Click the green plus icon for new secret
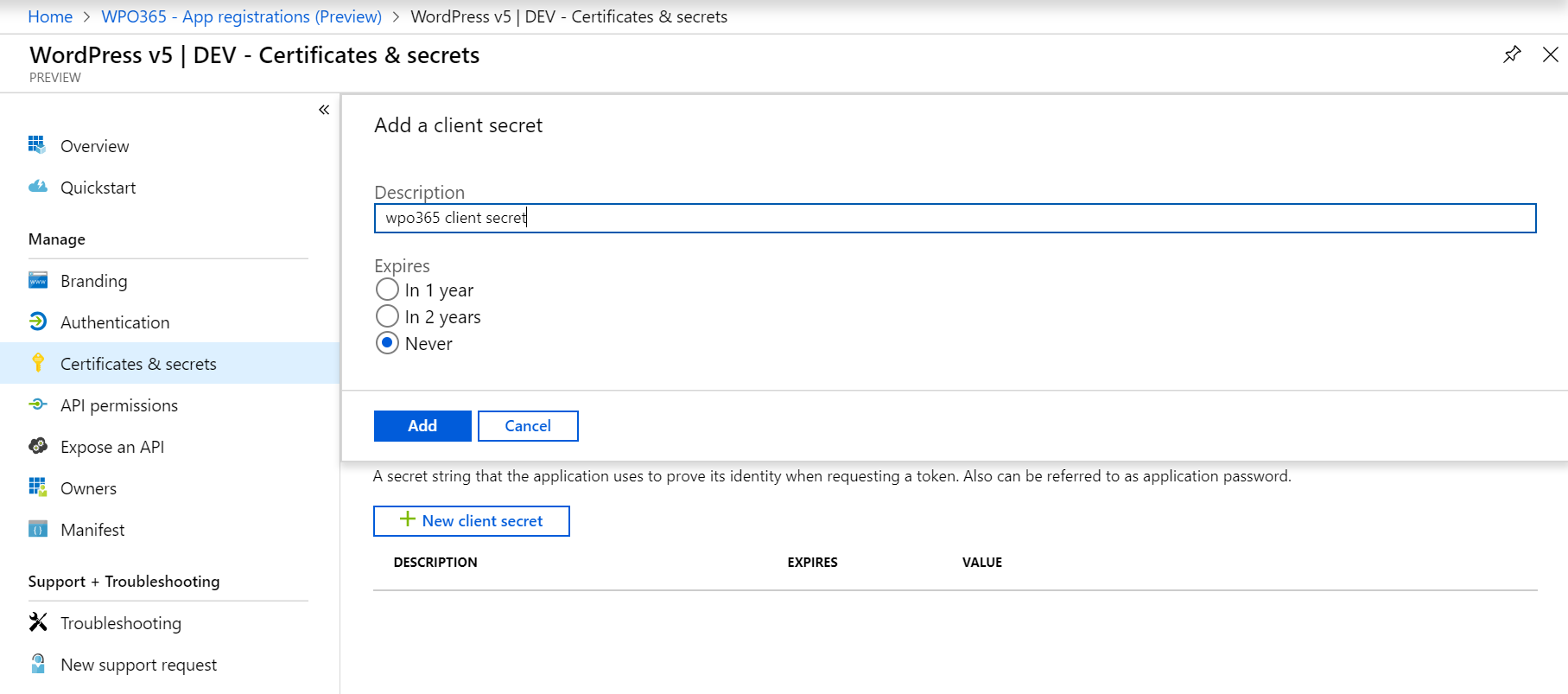1568x694 pixels. (407, 519)
